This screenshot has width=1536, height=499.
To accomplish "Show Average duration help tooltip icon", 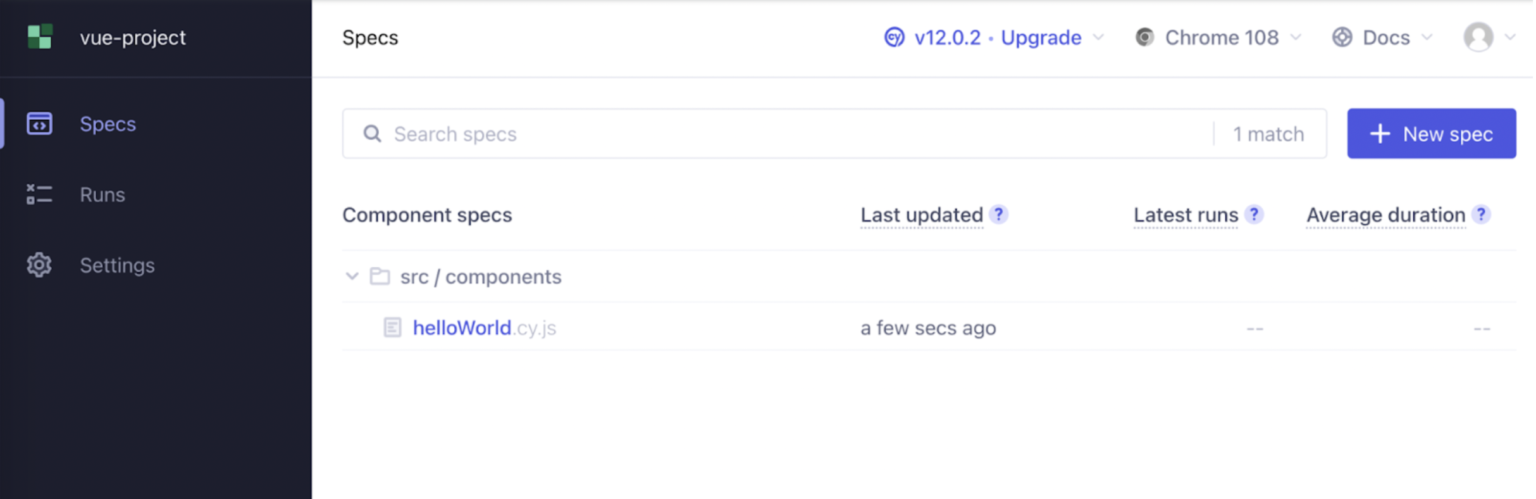I will [x=1481, y=215].
